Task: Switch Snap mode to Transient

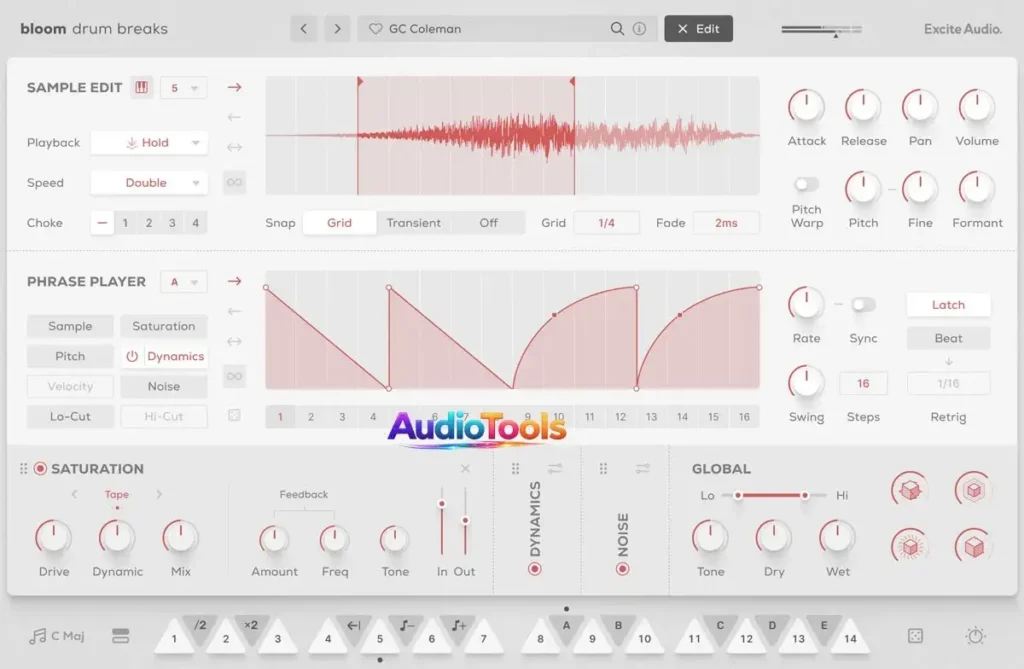Action: tap(415, 222)
